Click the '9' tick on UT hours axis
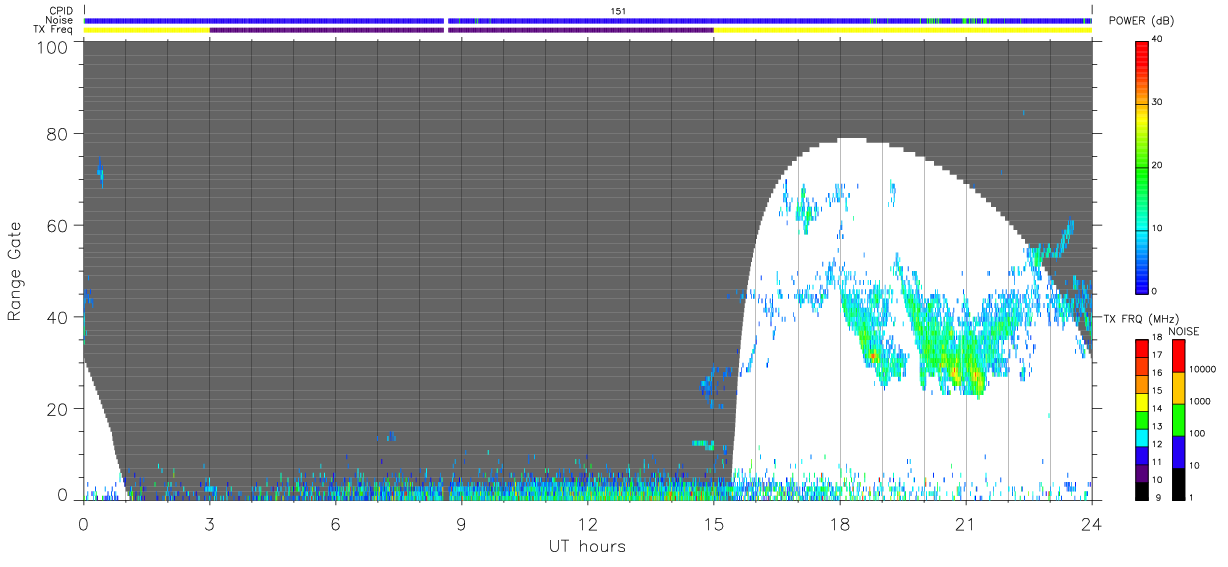The image size is (1228, 567). coord(461,523)
